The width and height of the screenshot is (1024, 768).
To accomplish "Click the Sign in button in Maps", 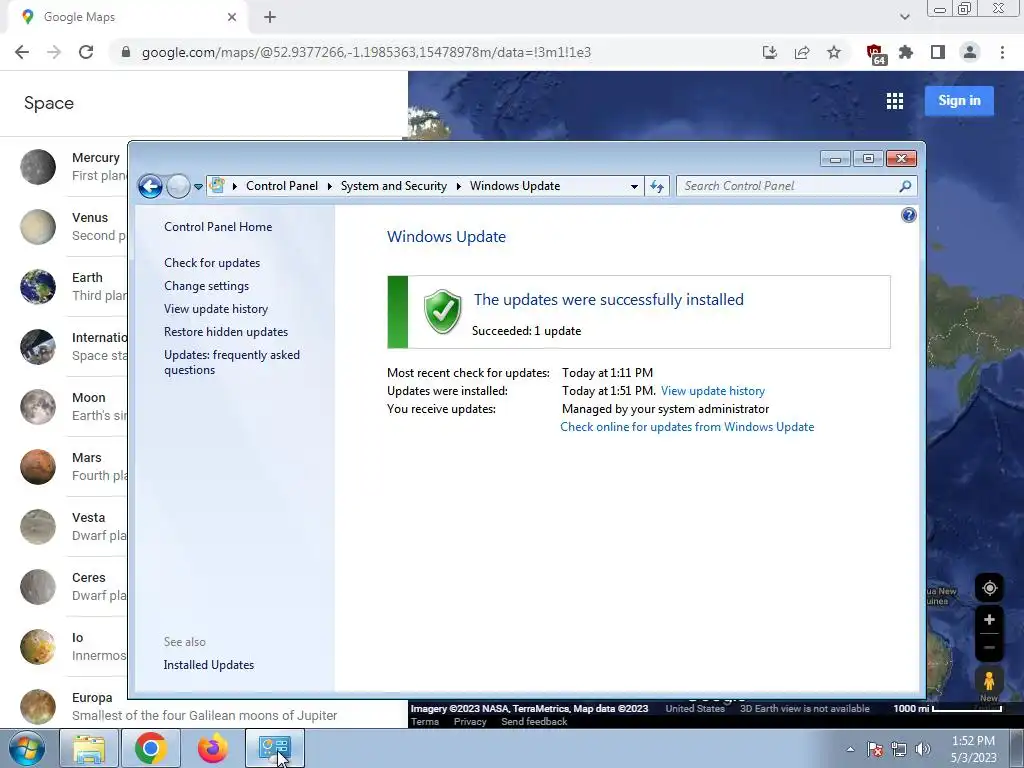I will [x=959, y=101].
